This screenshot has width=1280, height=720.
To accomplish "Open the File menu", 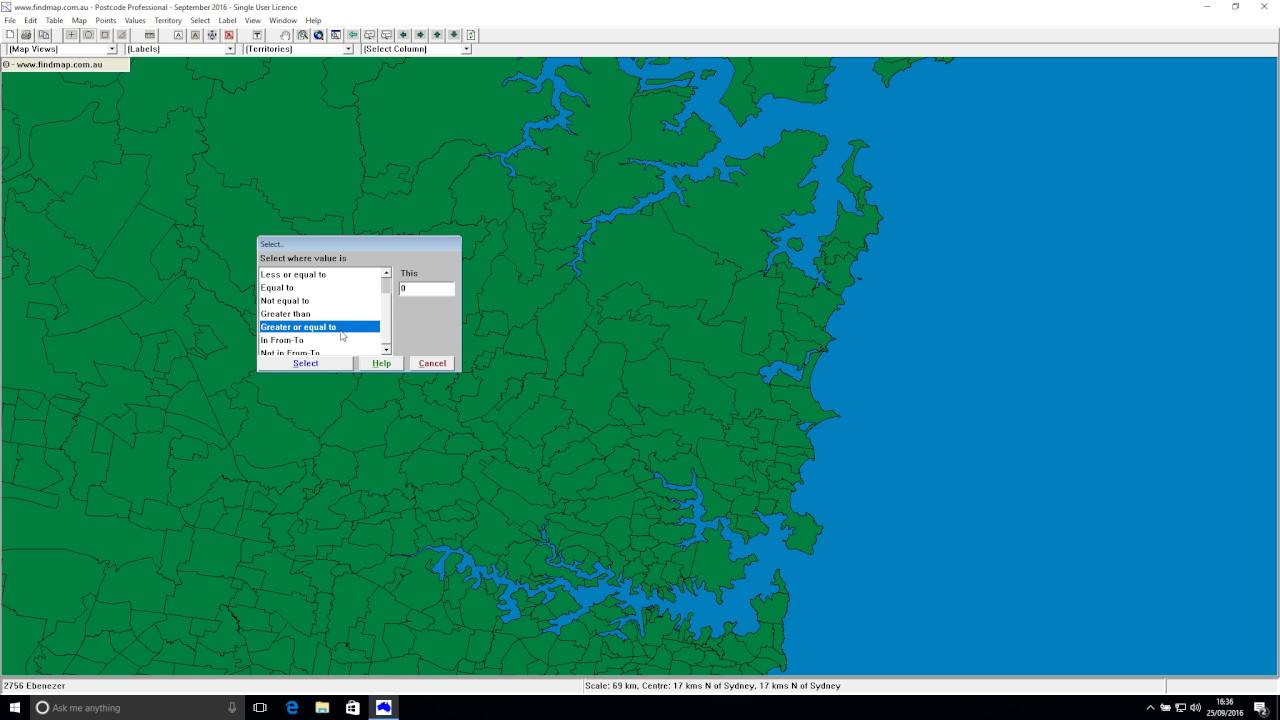I will [x=10, y=20].
